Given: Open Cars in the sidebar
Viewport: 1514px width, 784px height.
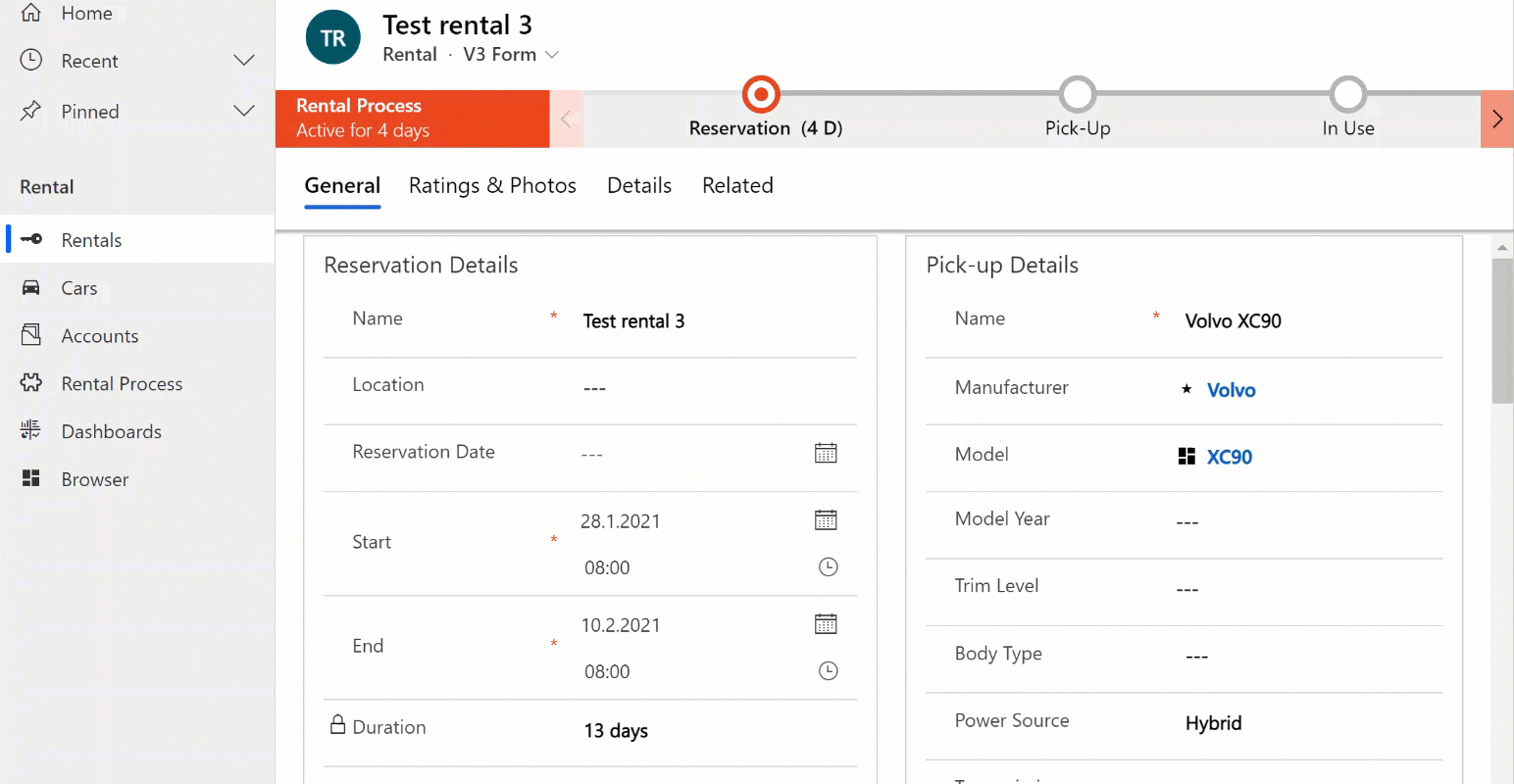Looking at the screenshot, I should click(78, 288).
